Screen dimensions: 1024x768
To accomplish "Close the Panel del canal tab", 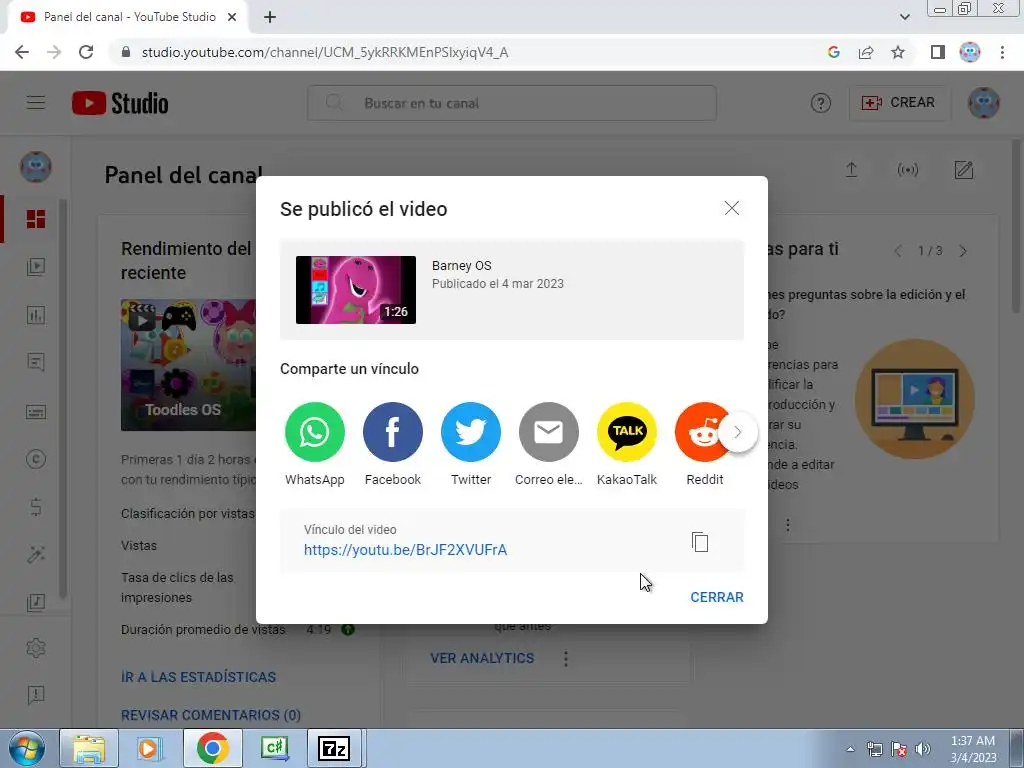I will (x=232, y=18).
